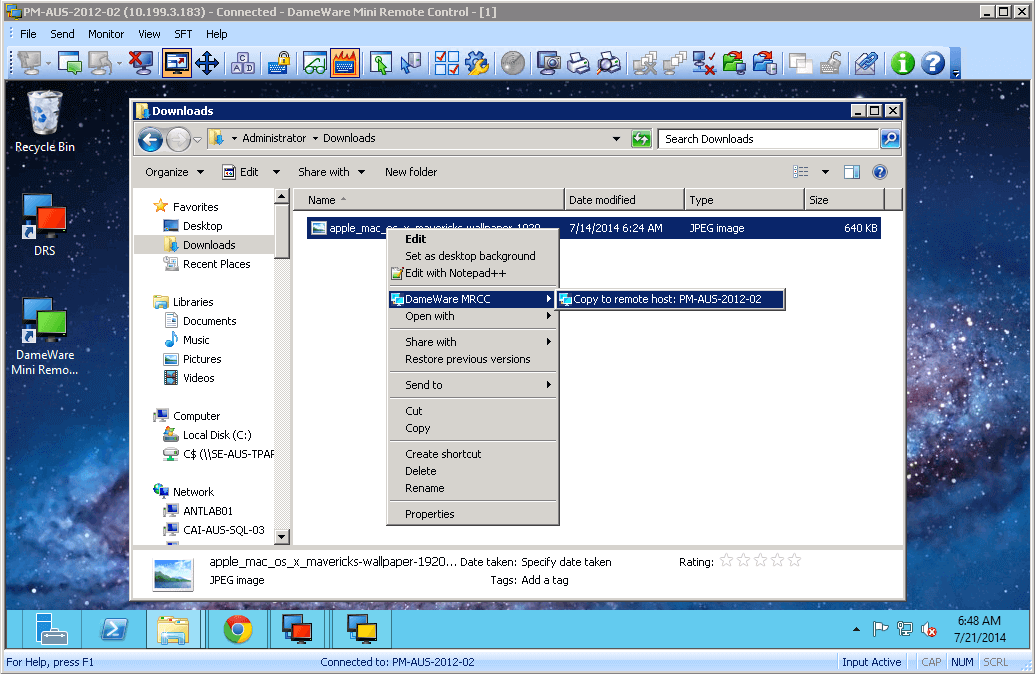This screenshot has height=674, width=1035.
Task: Click the Send Ctrl-Alt-Del icon
Action: pos(242,63)
